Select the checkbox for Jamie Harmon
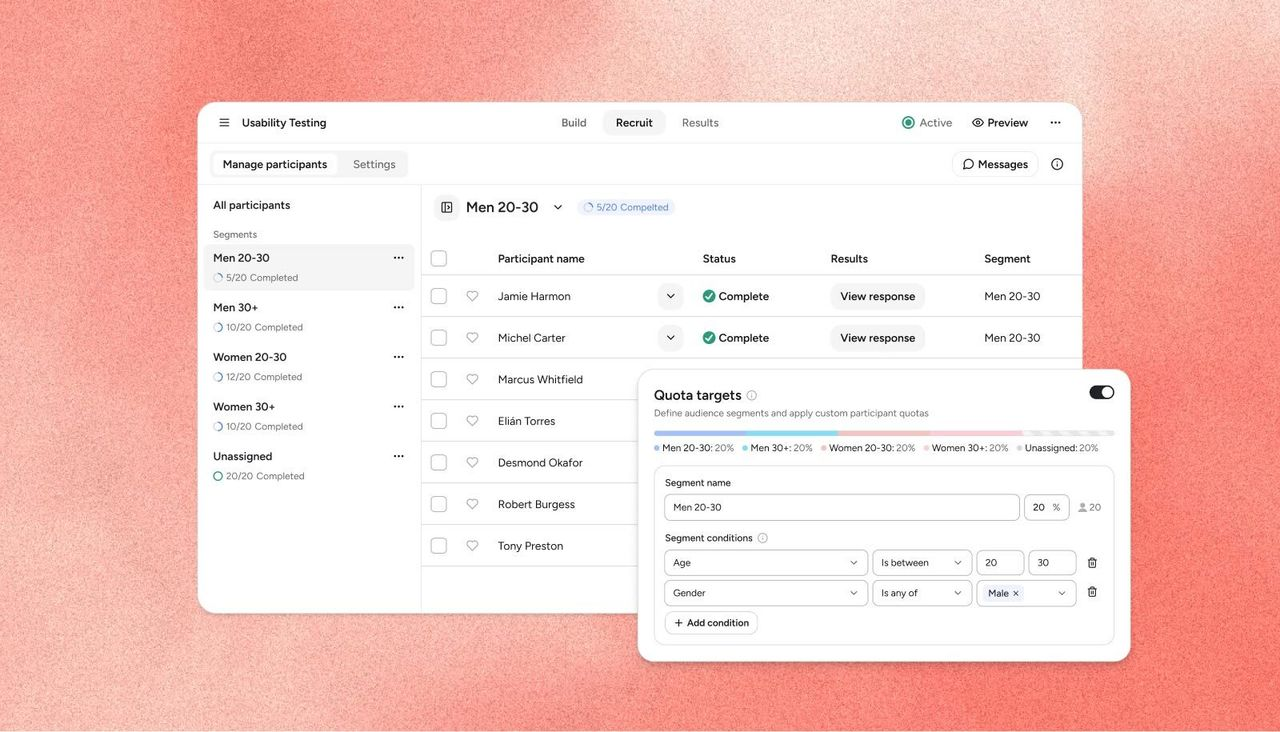The image size is (1280, 732). point(439,296)
